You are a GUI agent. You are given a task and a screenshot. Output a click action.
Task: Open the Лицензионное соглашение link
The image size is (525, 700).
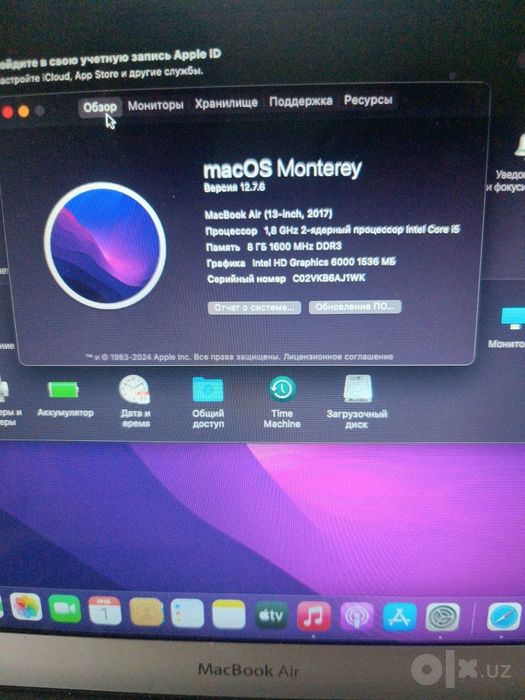[x=338, y=357]
